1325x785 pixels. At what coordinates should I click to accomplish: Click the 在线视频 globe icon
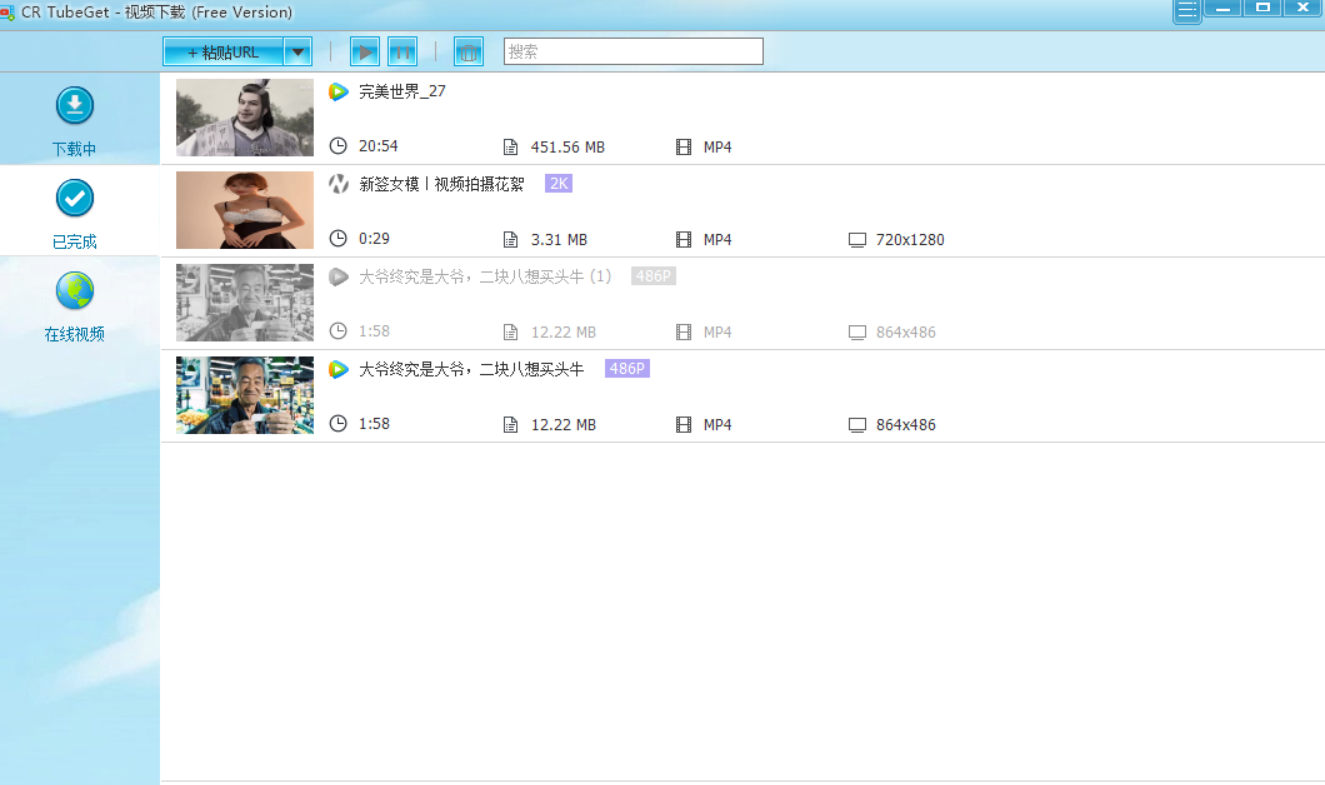point(75,291)
